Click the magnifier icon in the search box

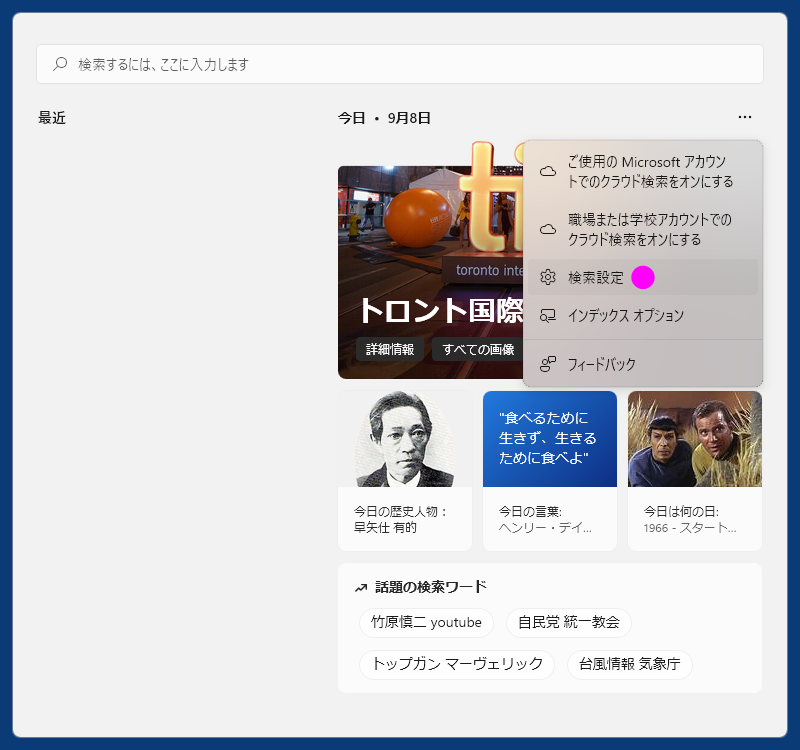coord(60,64)
